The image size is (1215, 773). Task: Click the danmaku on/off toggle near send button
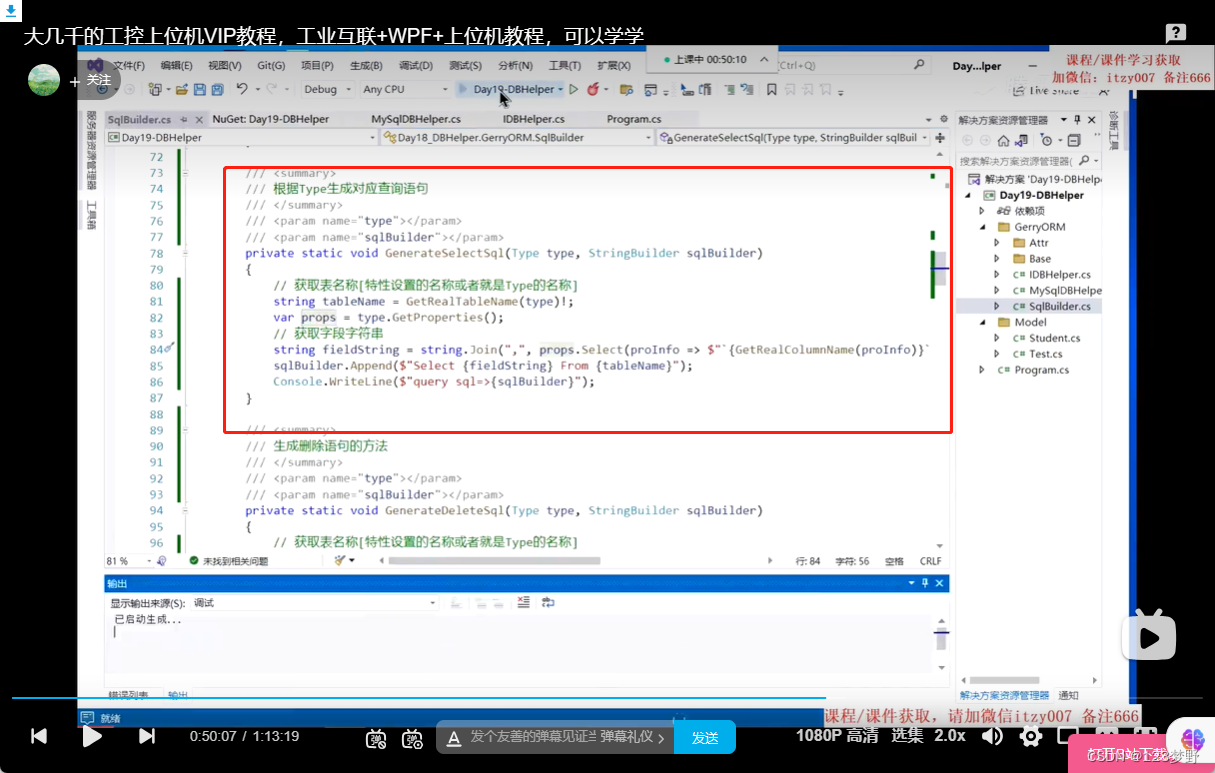tap(377, 737)
